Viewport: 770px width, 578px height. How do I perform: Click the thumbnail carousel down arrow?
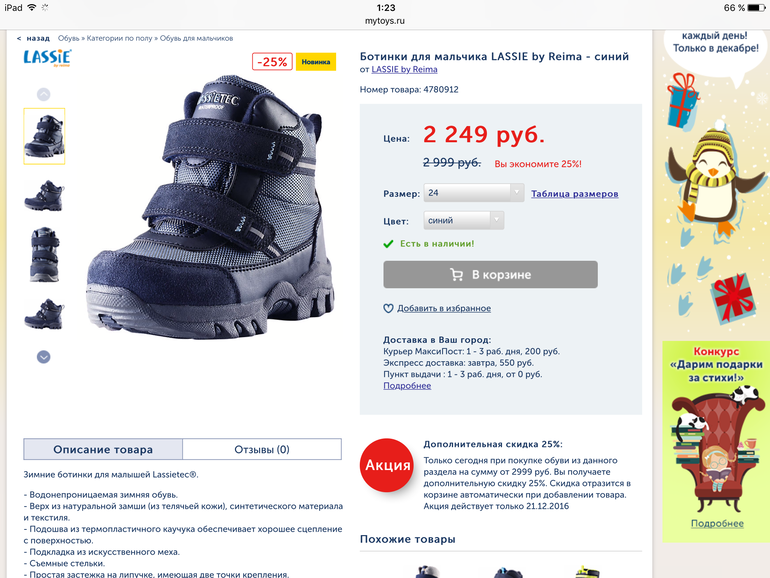tap(44, 357)
